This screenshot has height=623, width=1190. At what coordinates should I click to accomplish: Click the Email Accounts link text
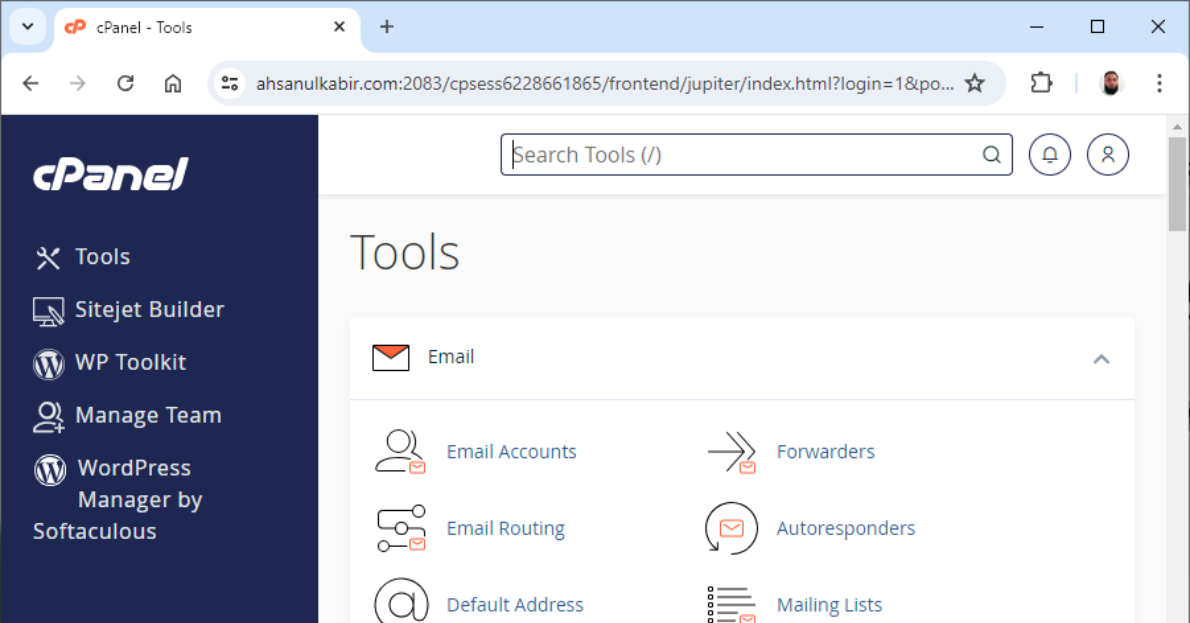click(x=511, y=452)
